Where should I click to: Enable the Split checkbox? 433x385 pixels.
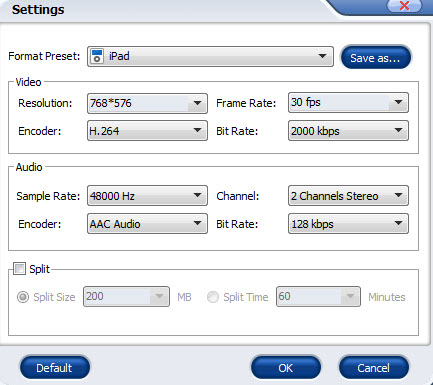[19, 268]
